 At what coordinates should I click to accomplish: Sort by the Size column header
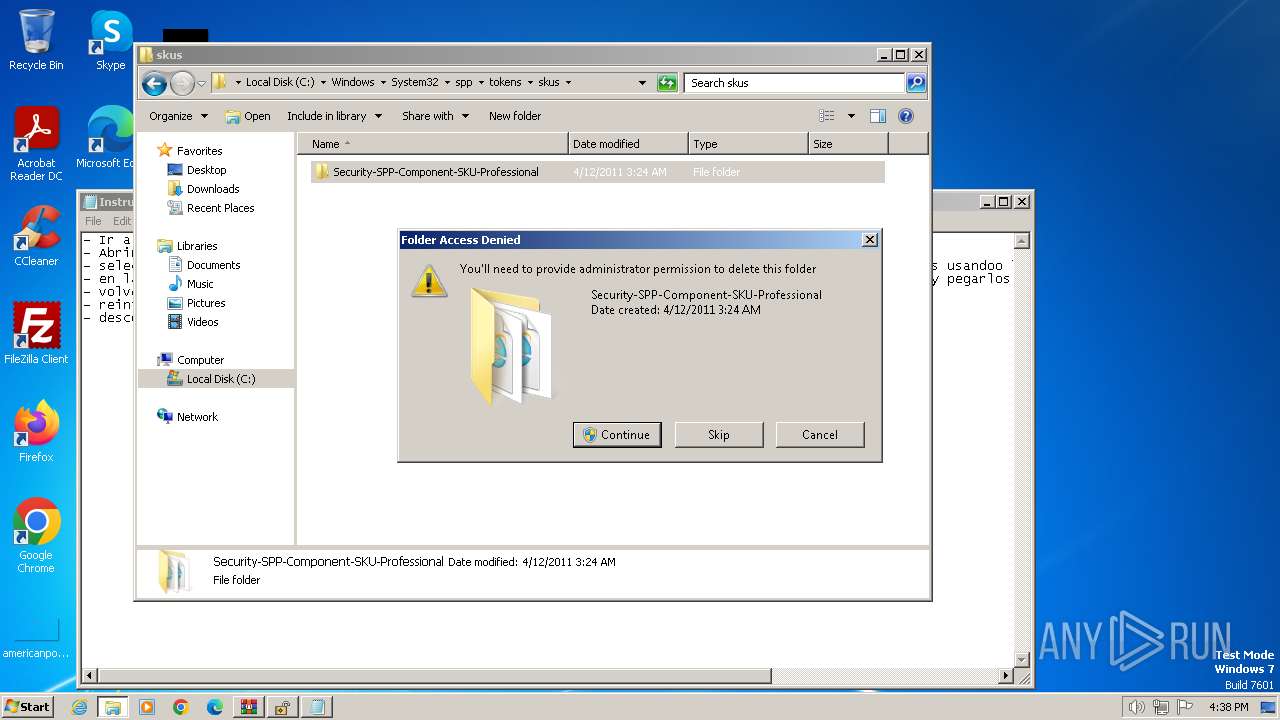[x=848, y=144]
